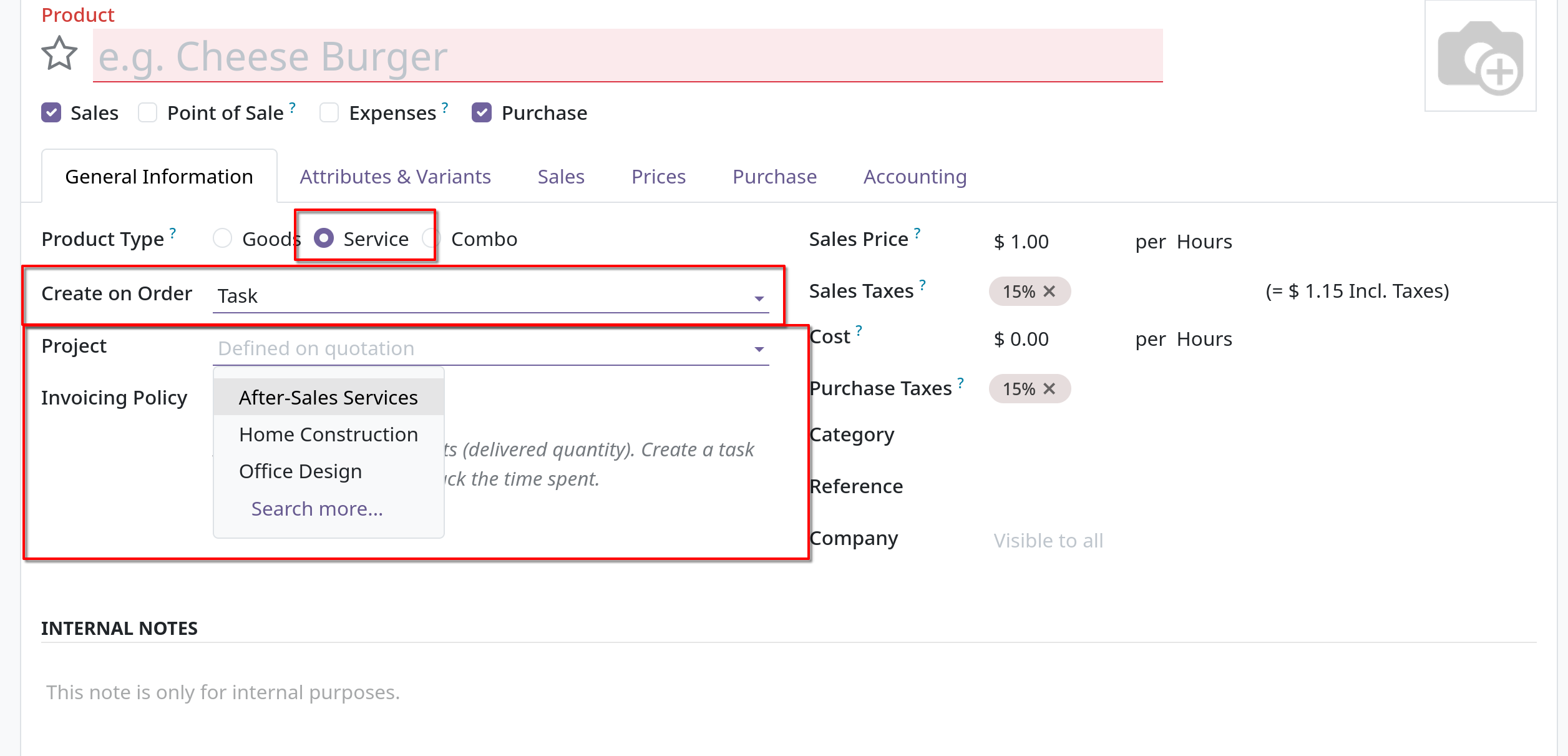Screen dimensions: 1568x756
Task: Open the Sales Taxes help tooltip
Action: tap(923, 285)
